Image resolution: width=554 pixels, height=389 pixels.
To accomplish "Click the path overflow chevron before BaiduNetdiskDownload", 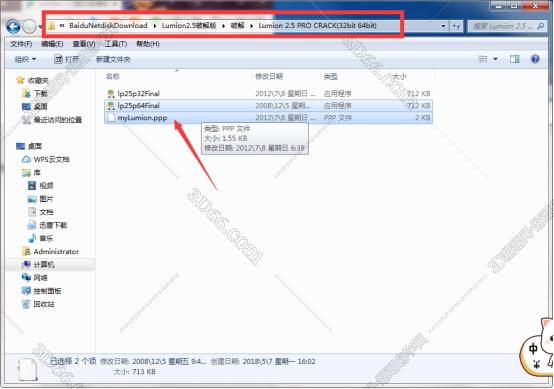I will 62,25.
